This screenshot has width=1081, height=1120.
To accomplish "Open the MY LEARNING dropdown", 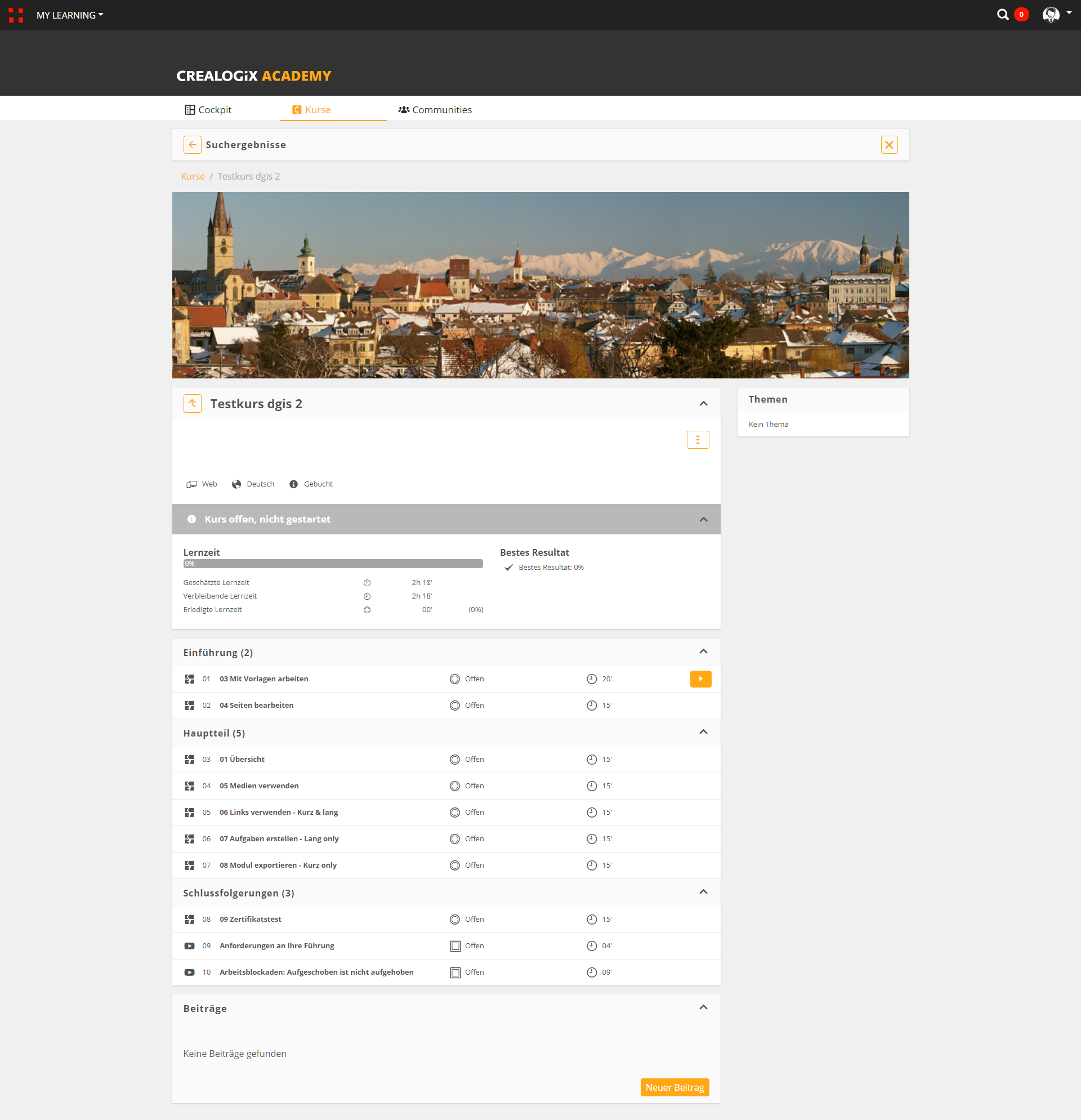I will pyautogui.click(x=70, y=15).
